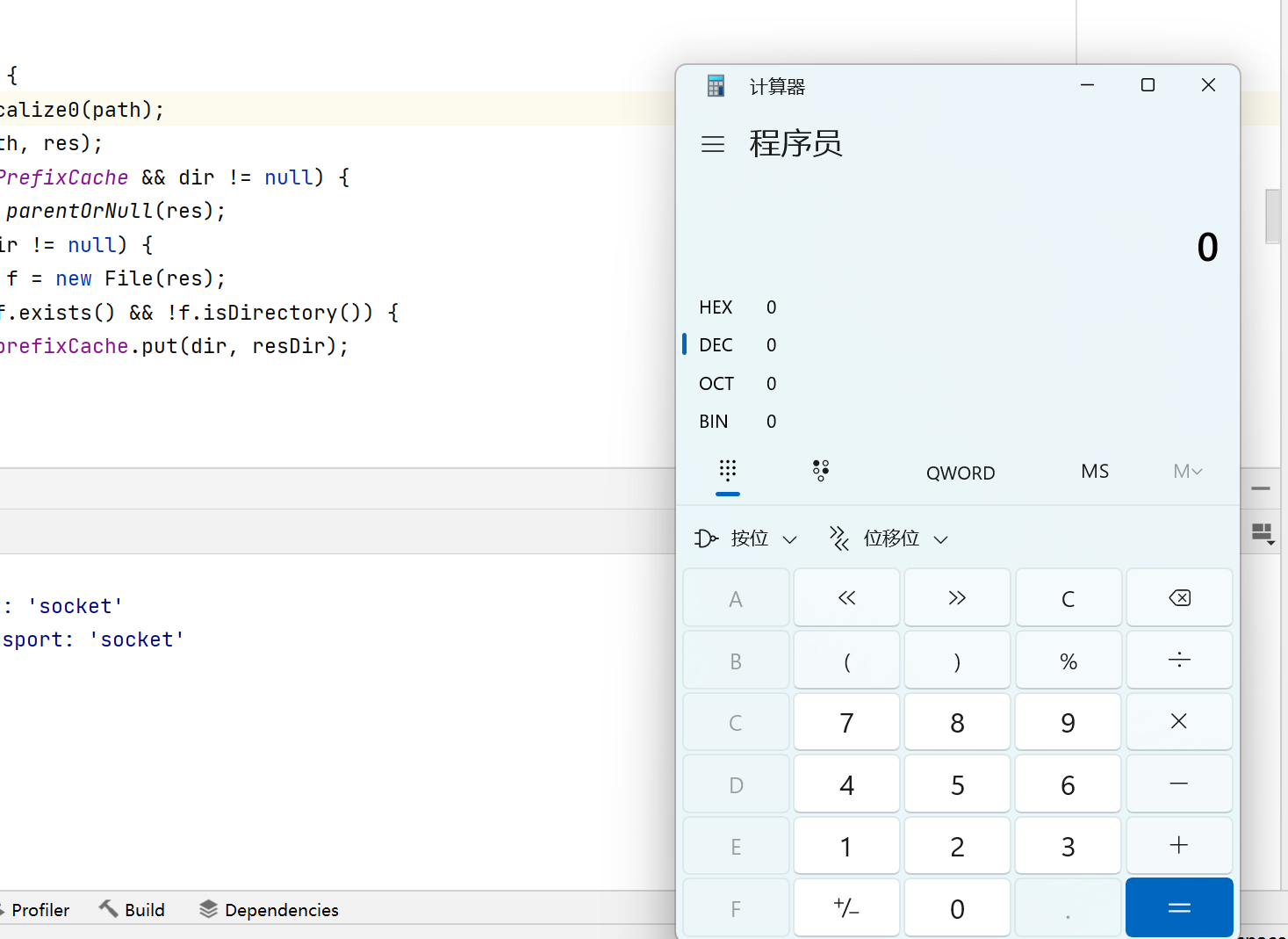The height and width of the screenshot is (939, 1288).
Task: Click the MS memory store button
Action: [1095, 472]
